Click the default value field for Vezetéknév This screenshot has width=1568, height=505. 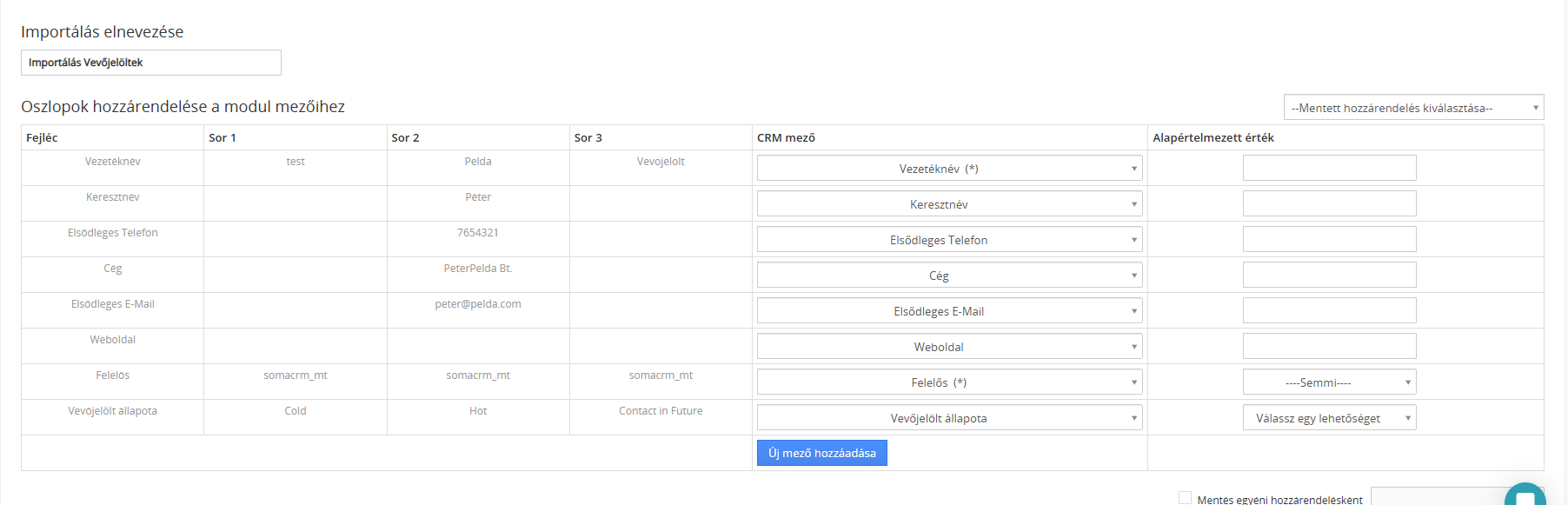click(x=1329, y=168)
